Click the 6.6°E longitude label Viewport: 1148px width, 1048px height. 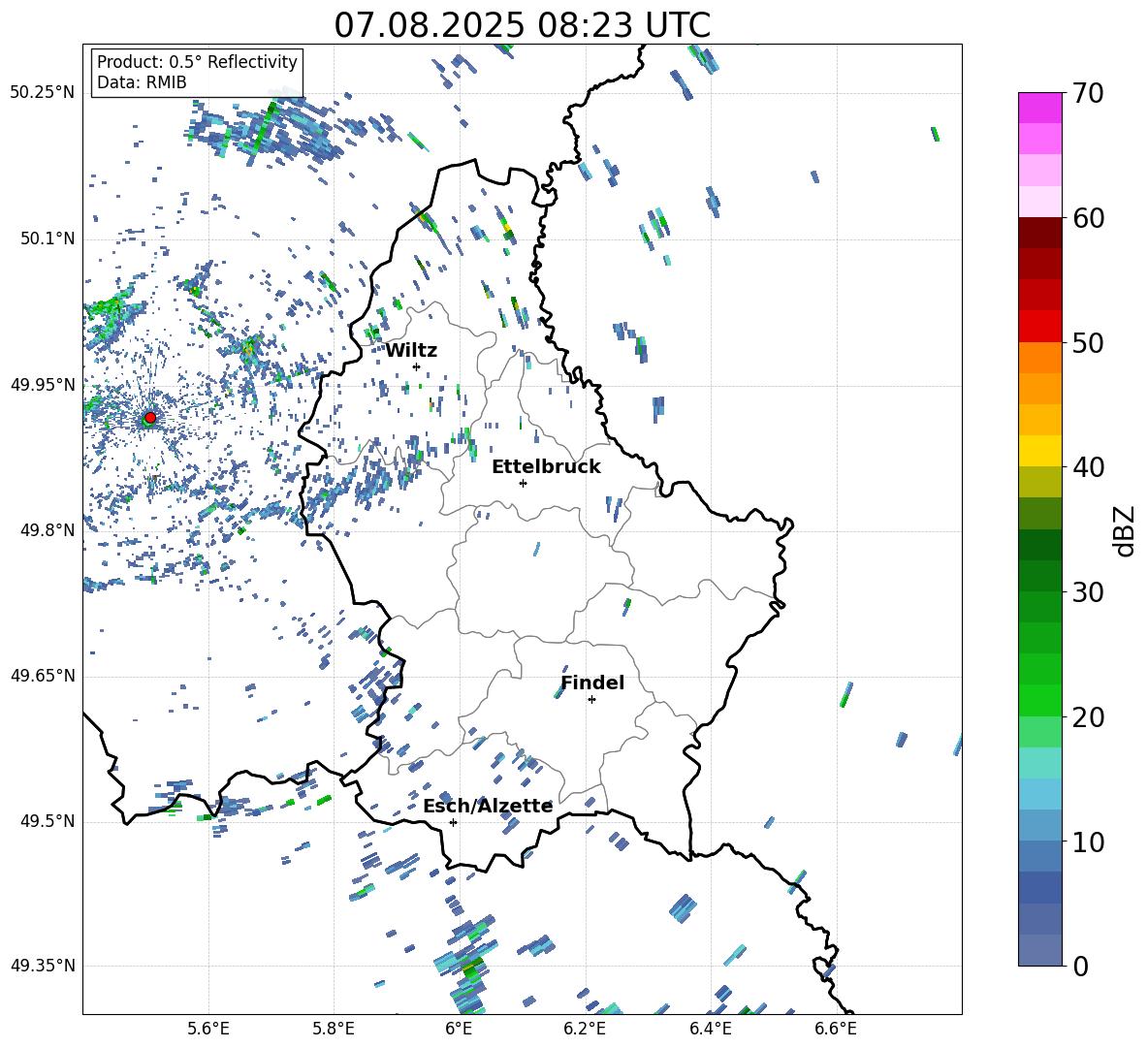[836, 1030]
